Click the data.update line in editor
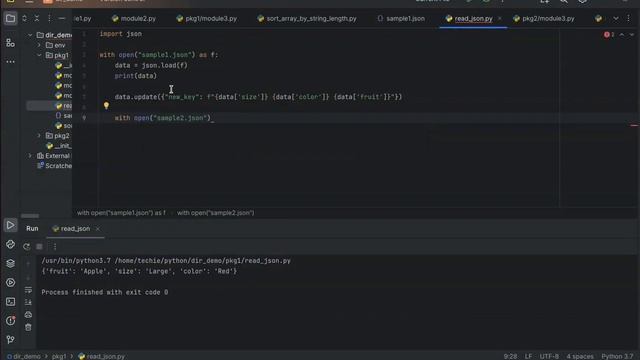The image size is (640, 360). tap(258, 97)
